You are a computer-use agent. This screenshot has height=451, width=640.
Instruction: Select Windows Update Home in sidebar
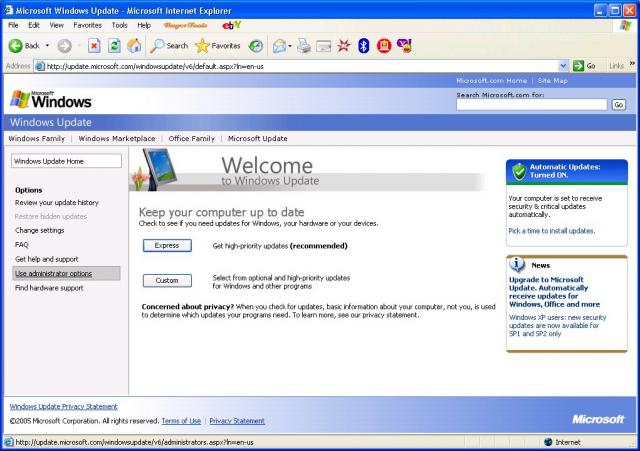(66, 161)
